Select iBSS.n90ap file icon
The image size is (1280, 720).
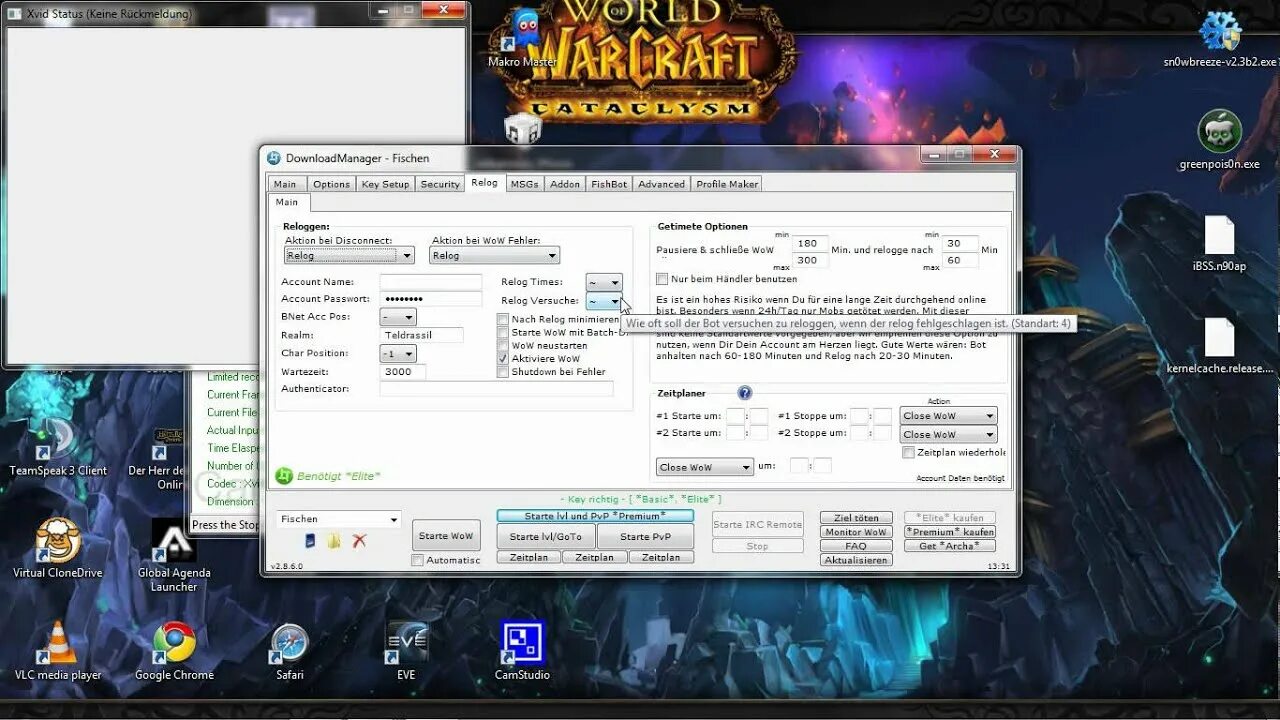1220,243
